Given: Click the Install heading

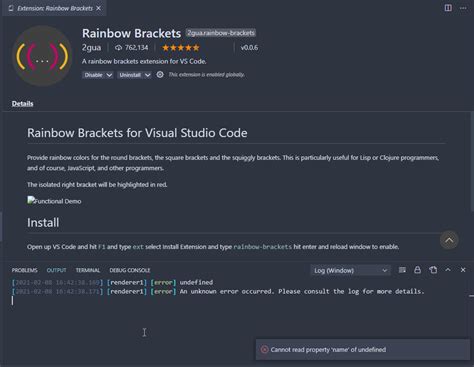Looking at the screenshot, I should 43,222.
